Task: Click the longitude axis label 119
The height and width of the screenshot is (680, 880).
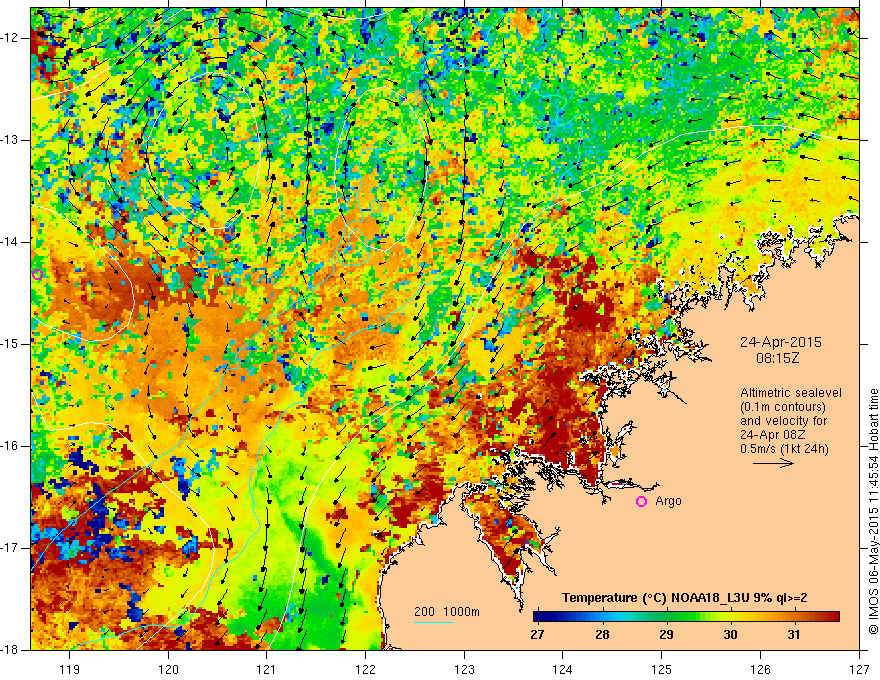Action: 69,665
